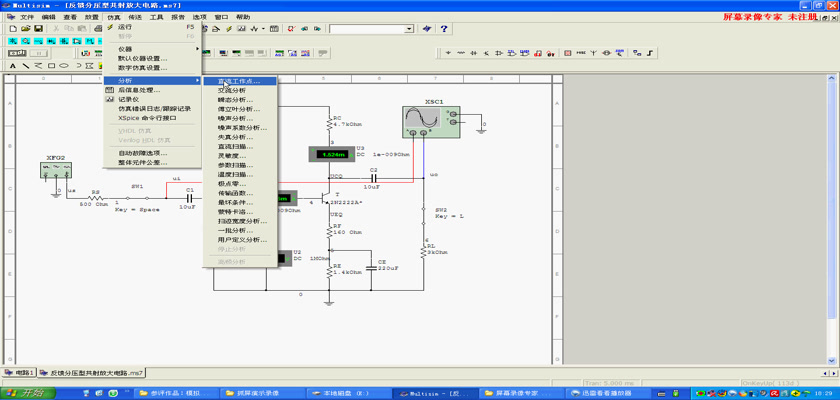This screenshot has width=840, height=400.
Task: Click the MISC component toolbar icon
Action: [x=581, y=53]
